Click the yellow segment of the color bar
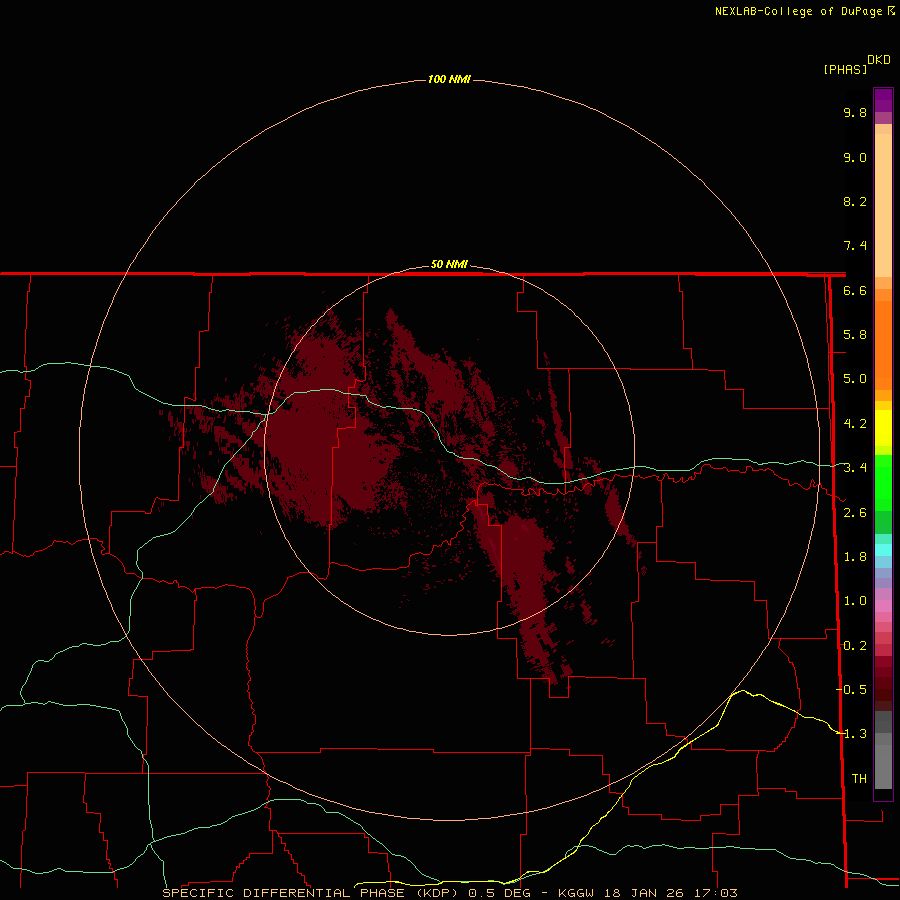Screen dimensions: 900x900 point(883,428)
